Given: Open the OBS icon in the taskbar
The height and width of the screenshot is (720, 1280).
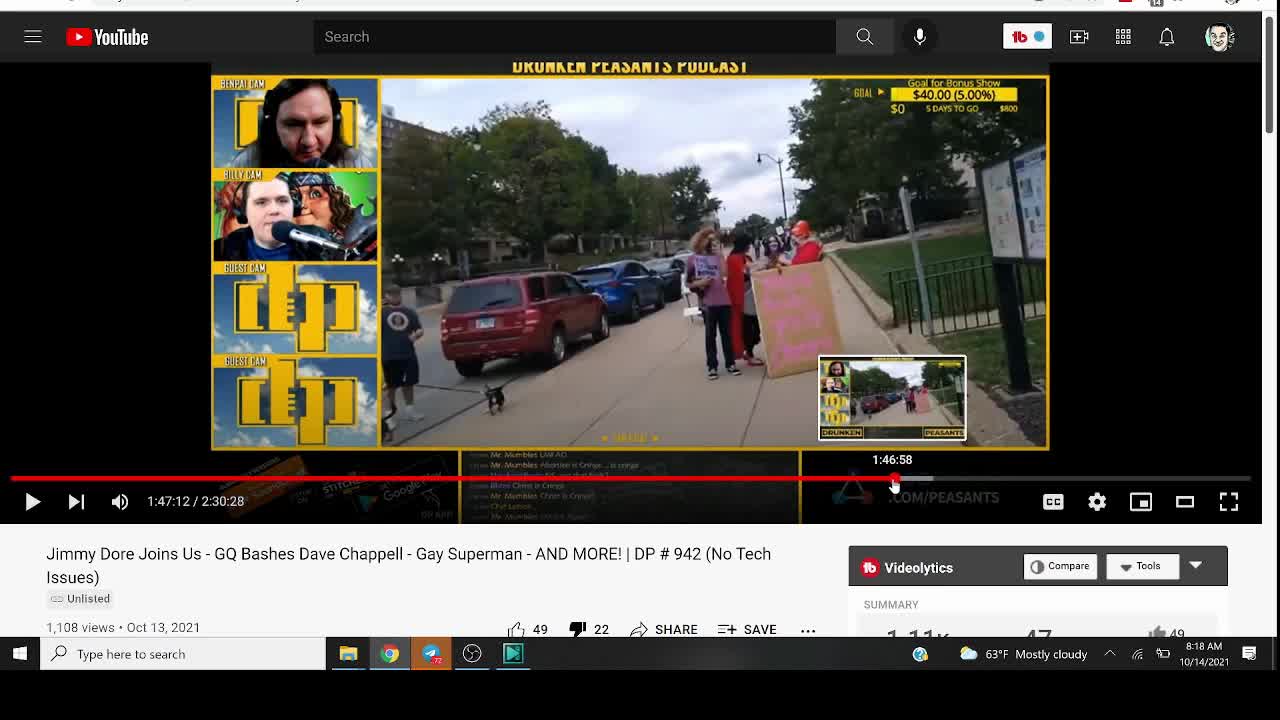Looking at the screenshot, I should [472, 654].
